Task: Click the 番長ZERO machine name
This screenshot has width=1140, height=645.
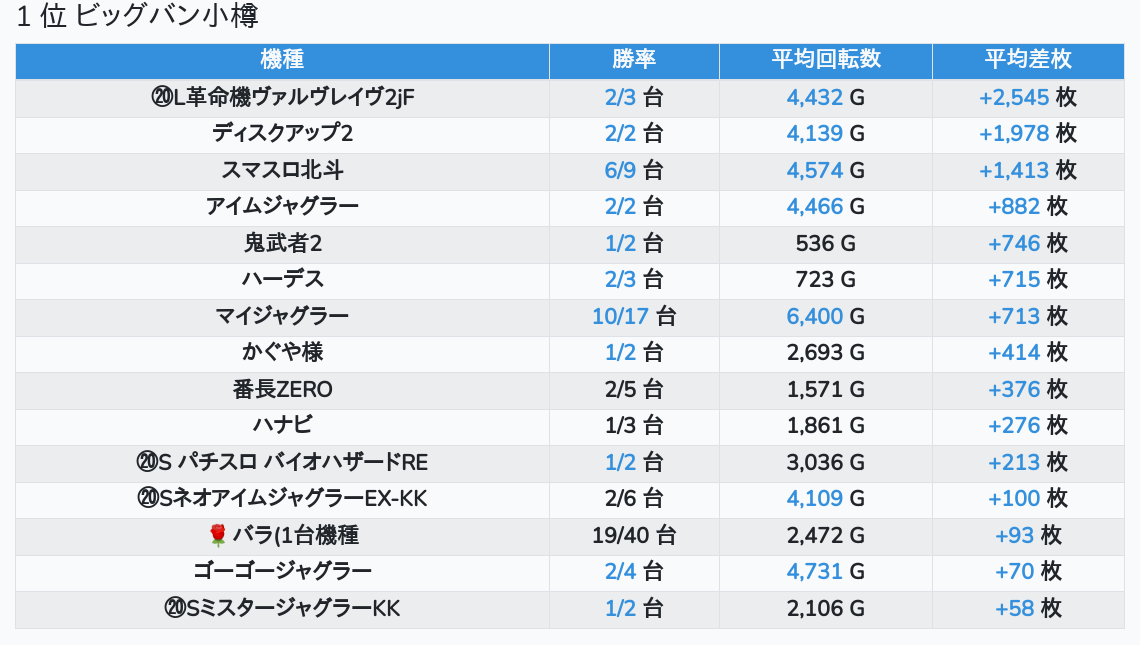Action: 282,390
